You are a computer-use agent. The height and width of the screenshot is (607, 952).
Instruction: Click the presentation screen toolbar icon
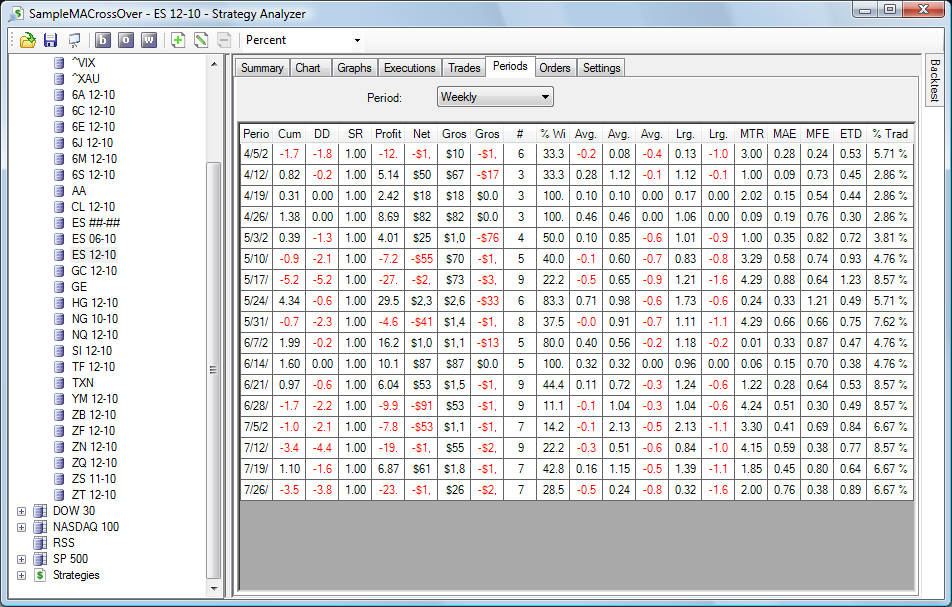click(74, 40)
